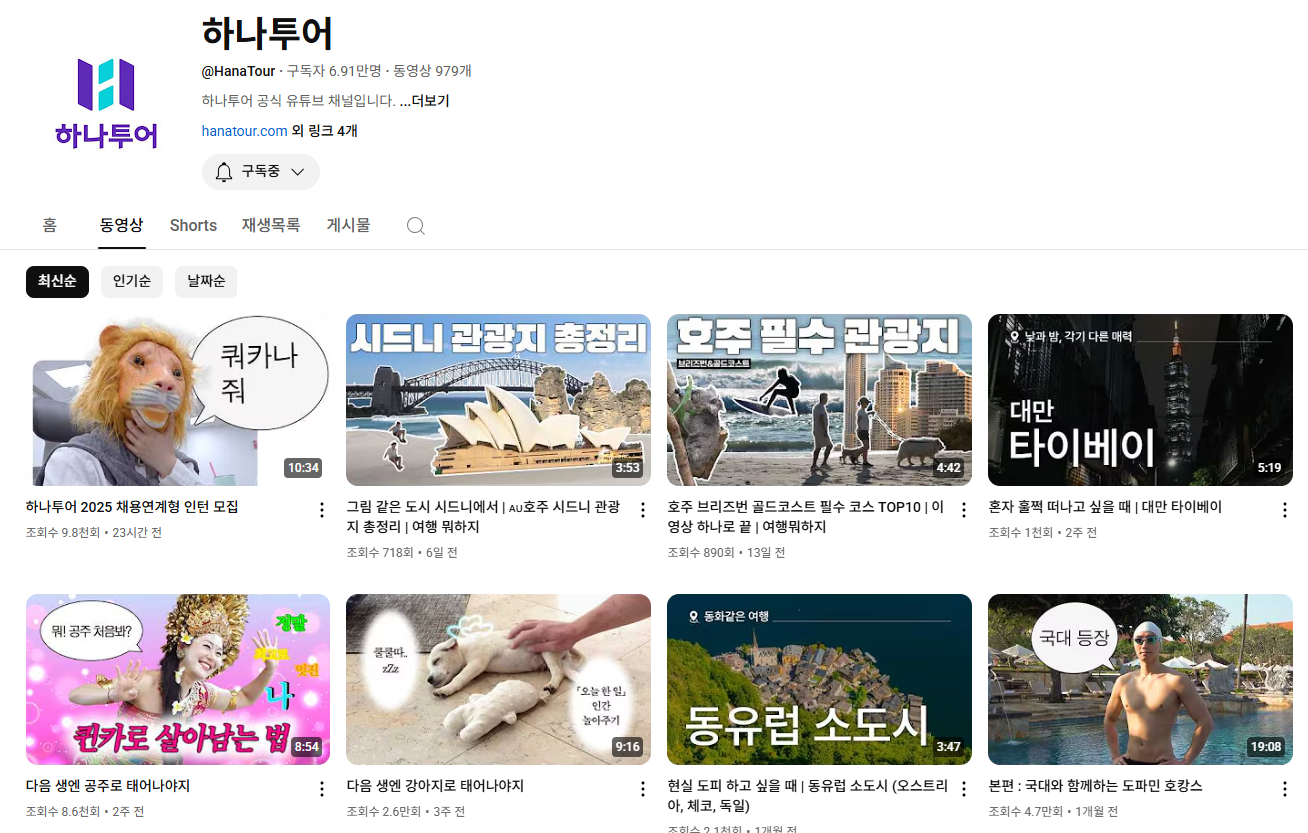
Task: Select the 인기순 sort chip
Action: coord(132,282)
